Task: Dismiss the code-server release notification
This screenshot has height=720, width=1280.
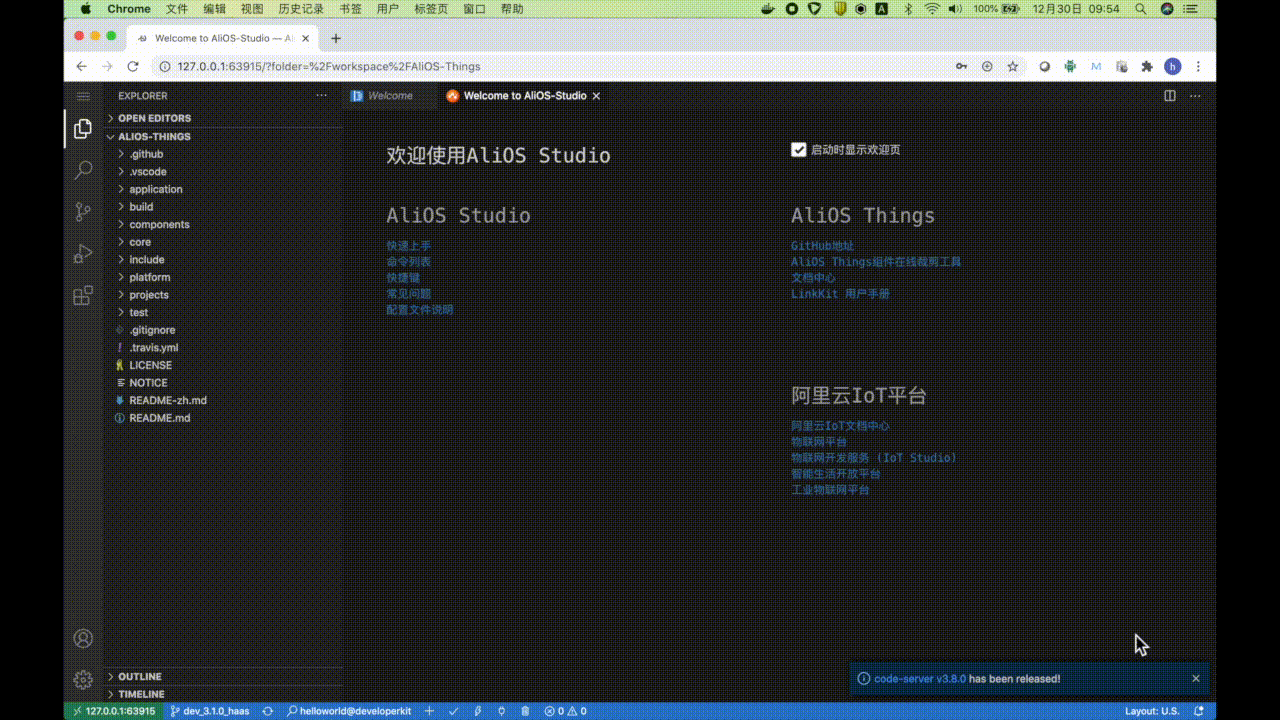Action: tap(1195, 678)
